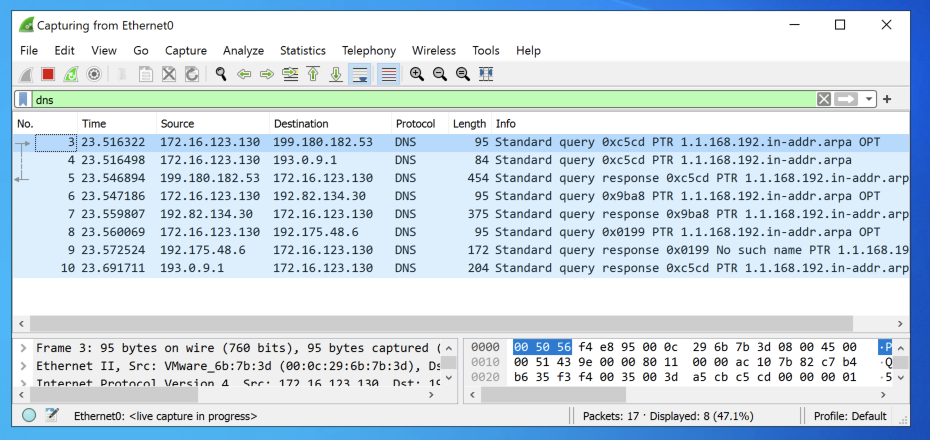930x440 pixels.
Task: Open capture file properties icon in status bar
Action: [x=52, y=415]
